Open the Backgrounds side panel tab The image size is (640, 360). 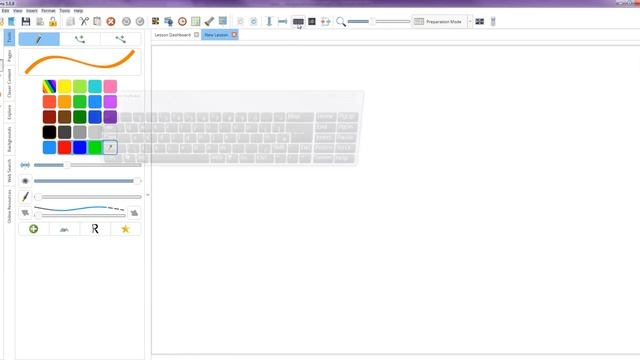[9, 139]
